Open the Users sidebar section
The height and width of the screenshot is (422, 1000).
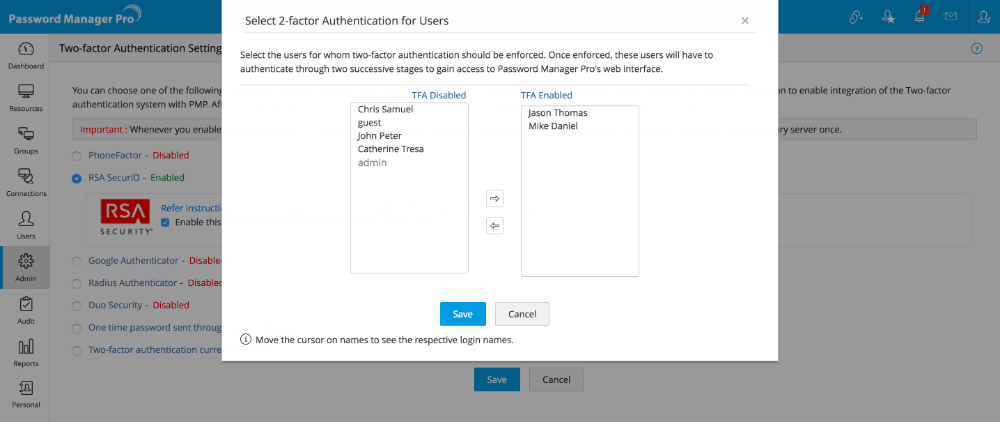point(26,224)
